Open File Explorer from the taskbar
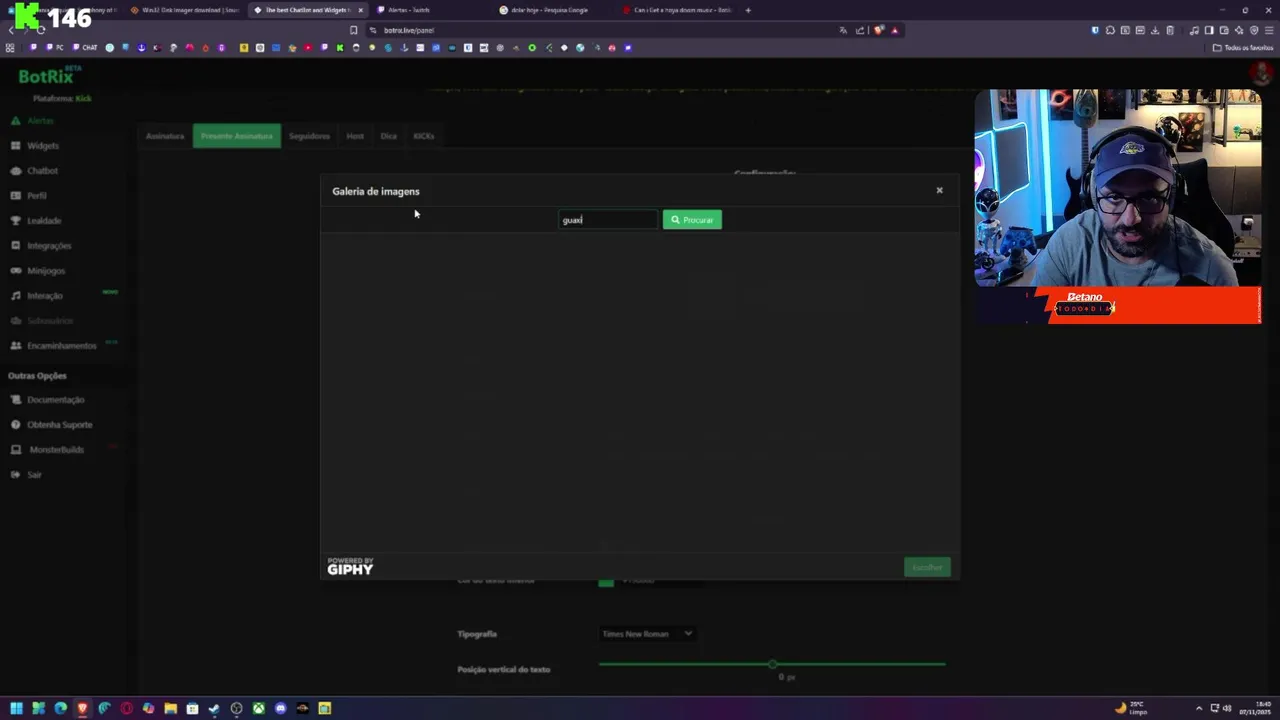The height and width of the screenshot is (720, 1280). point(170,708)
